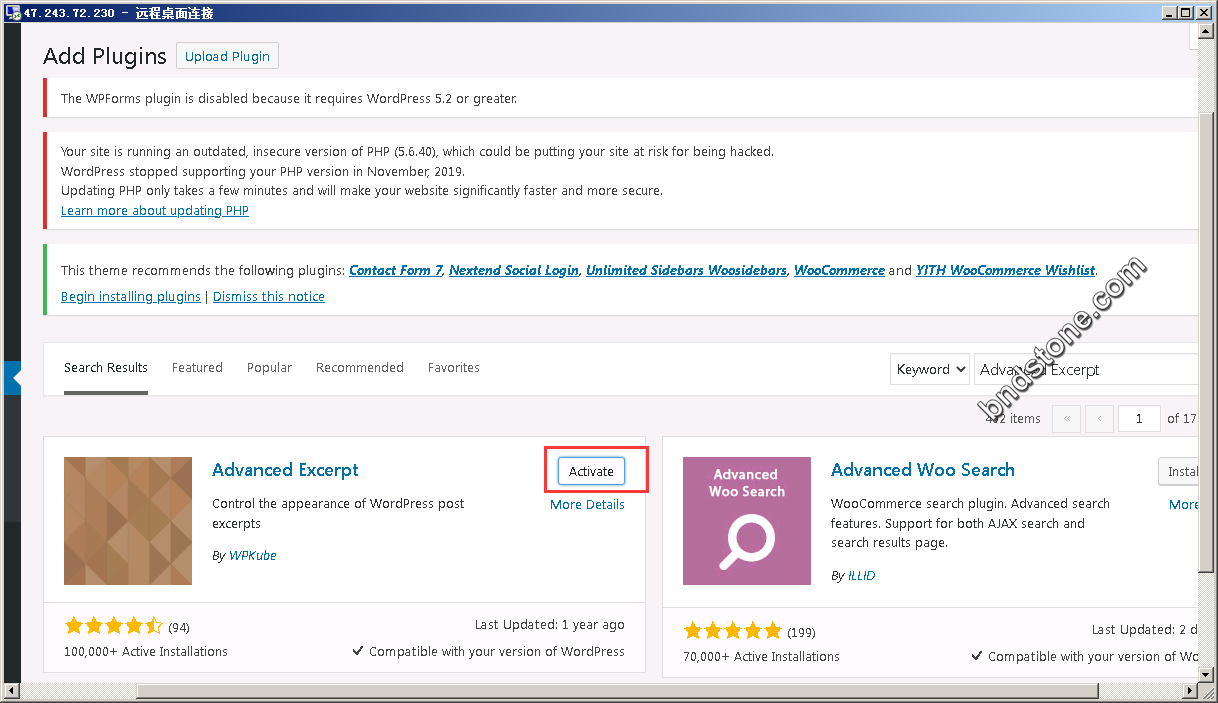The width and height of the screenshot is (1218, 703).
Task: View More Details for Advanced Excerpt
Action: [x=587, y=505]
